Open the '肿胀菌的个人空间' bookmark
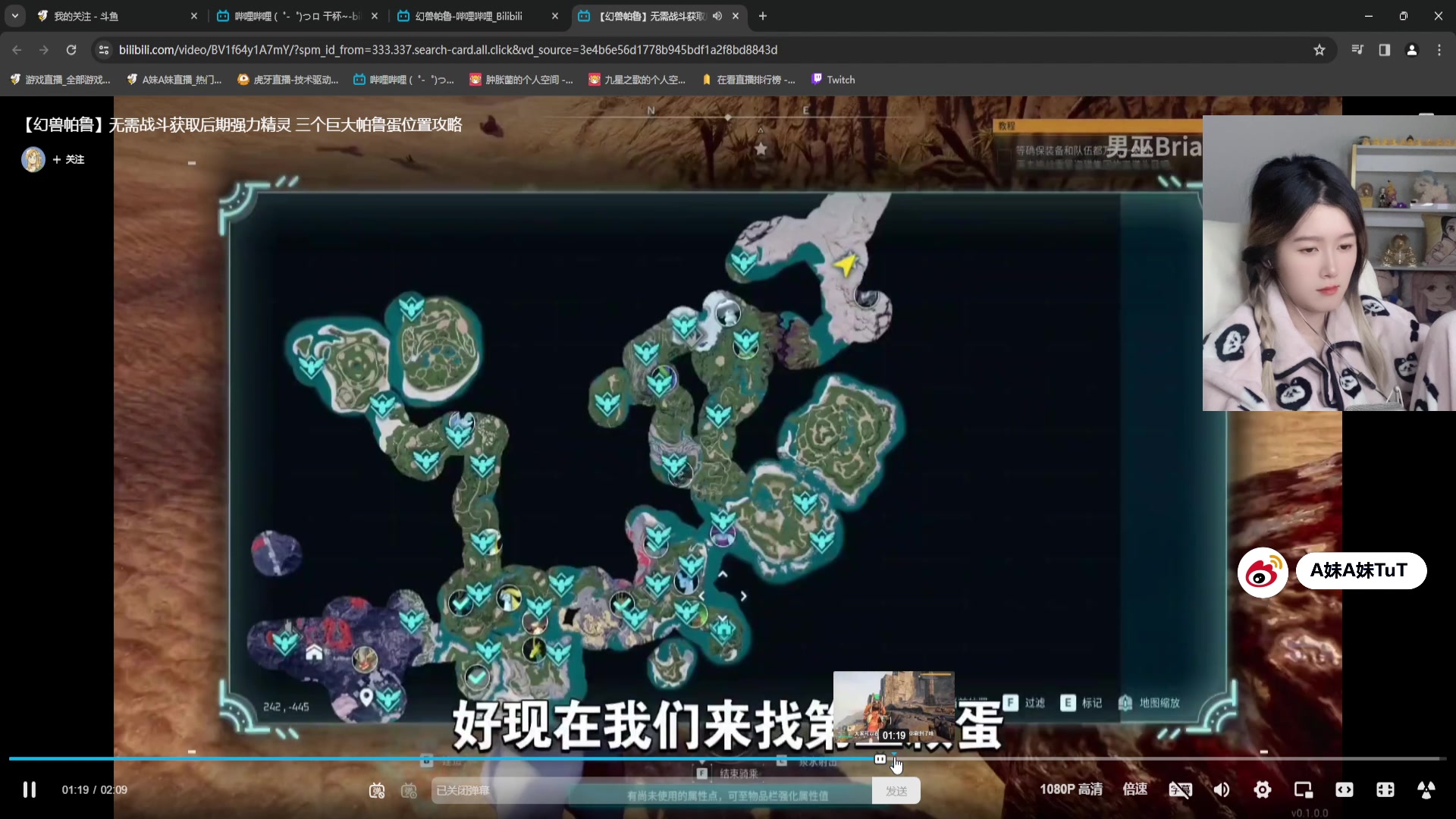The image size is (1456, 819). coord(521,80)
